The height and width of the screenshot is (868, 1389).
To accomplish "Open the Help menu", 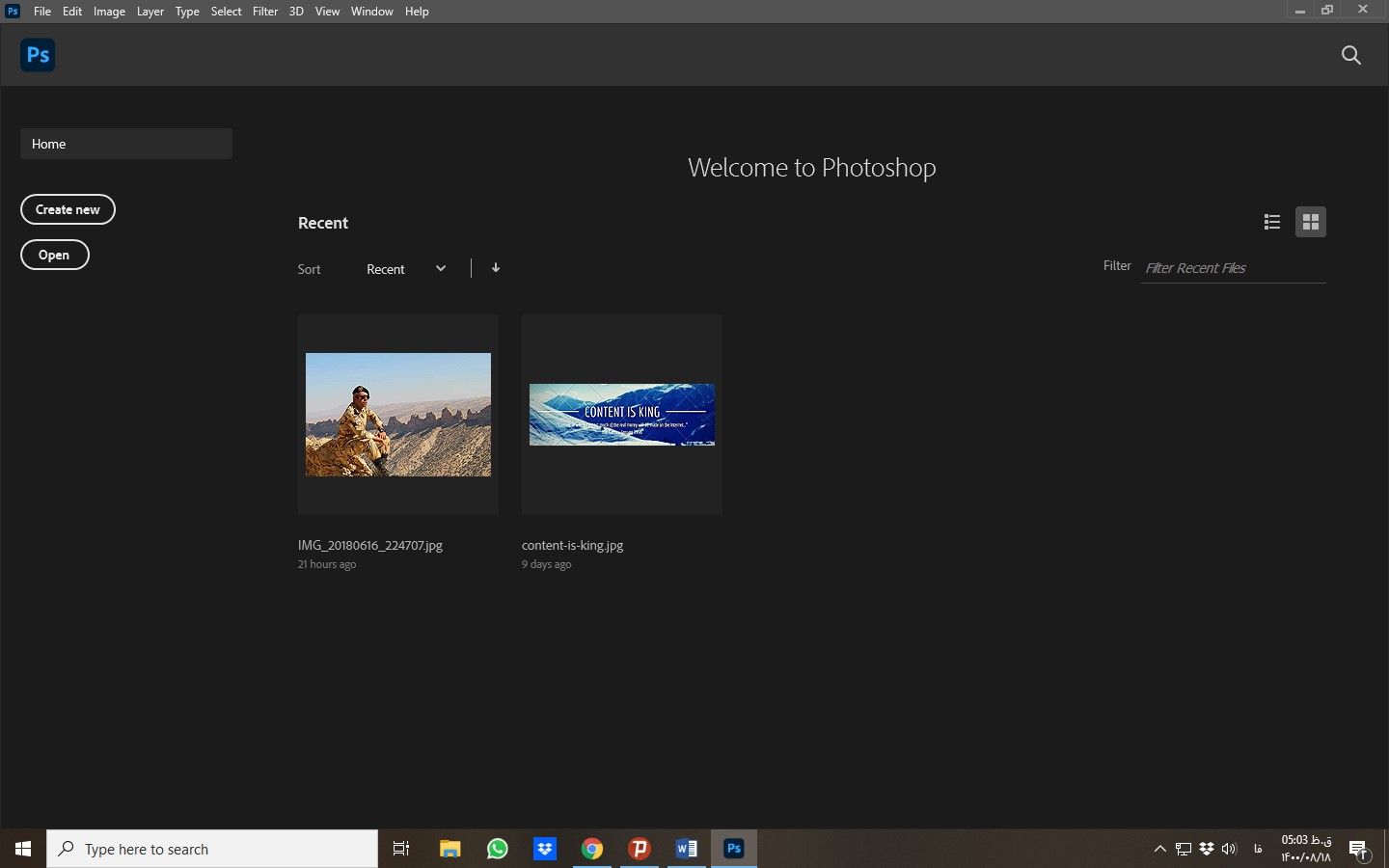I will point(417,12).
